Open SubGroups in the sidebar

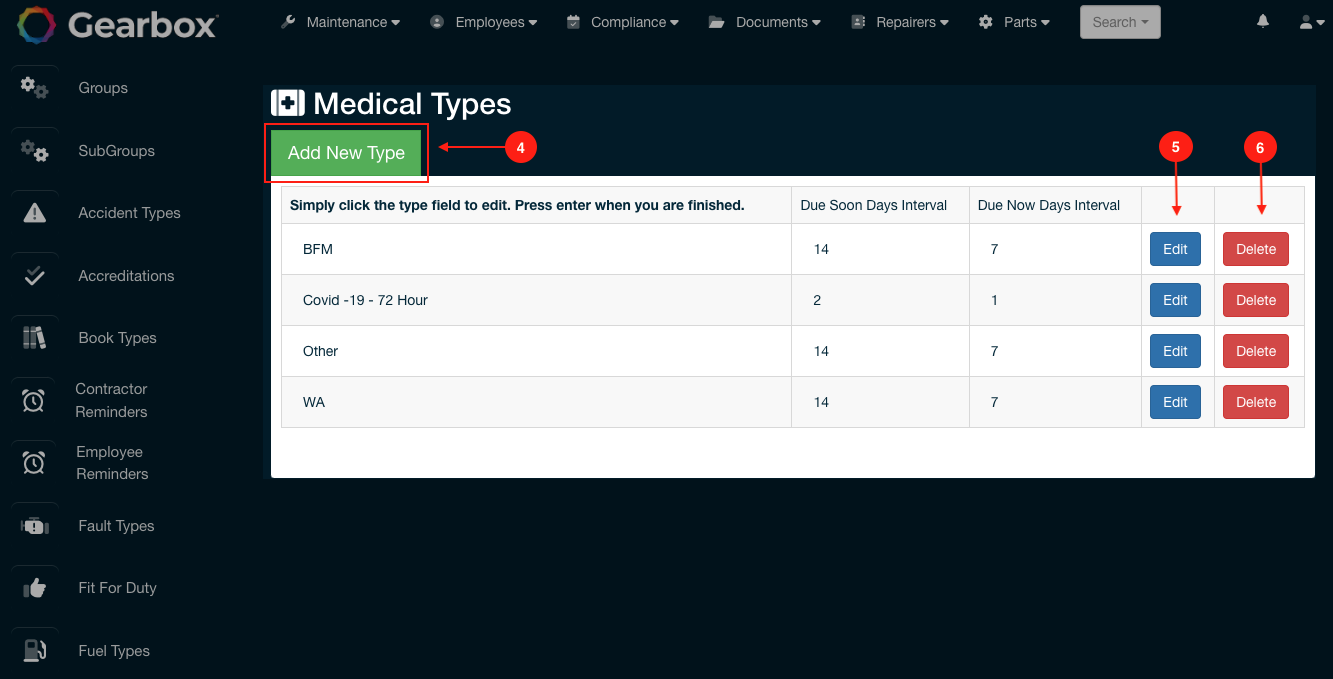pyautogui.click(x=116, y=151)
